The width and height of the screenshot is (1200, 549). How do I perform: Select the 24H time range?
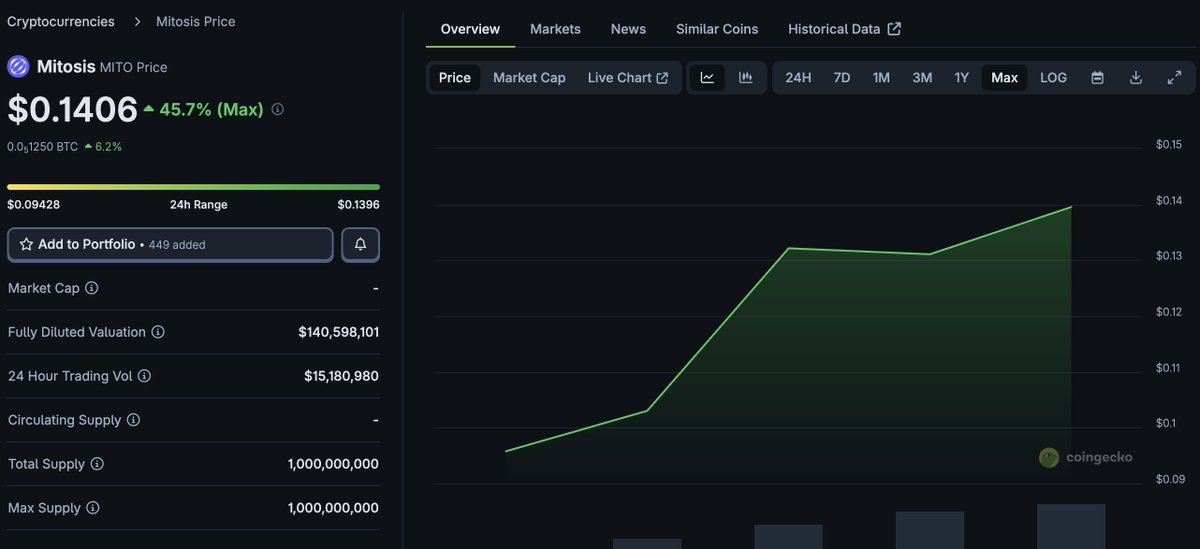click(798, 77)
